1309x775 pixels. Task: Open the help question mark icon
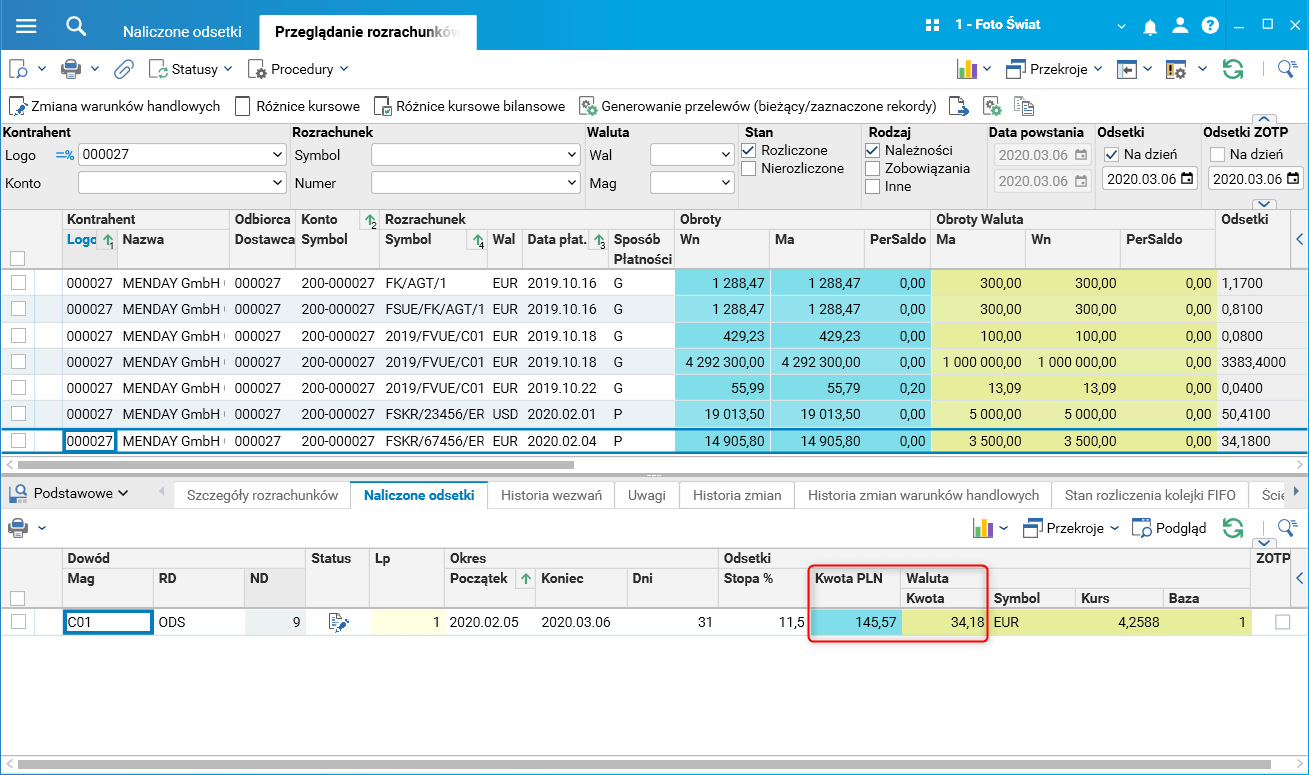1210,26
